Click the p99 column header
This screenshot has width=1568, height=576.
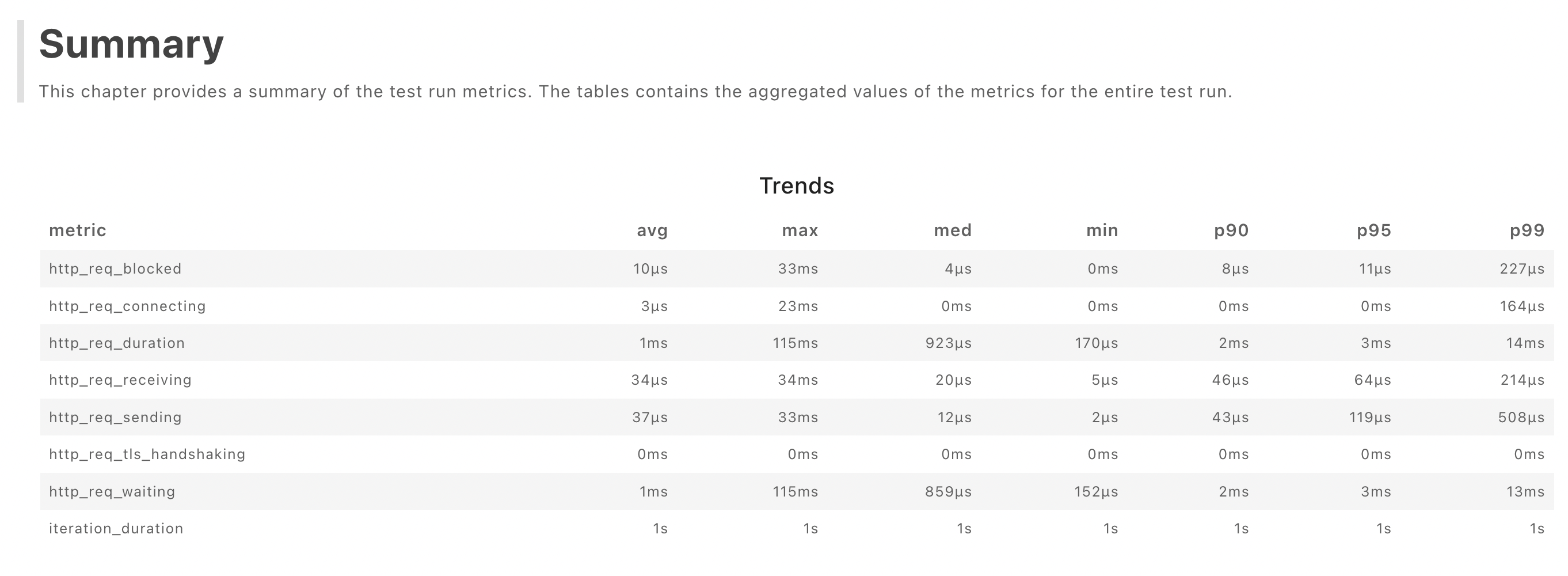(1527, 231)
